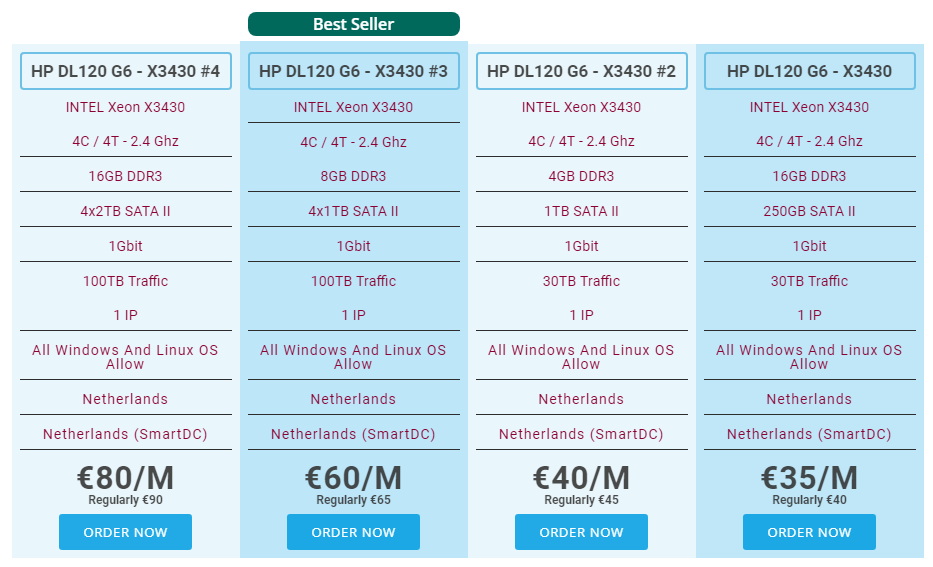Screen dimensions: 933x567
Task: Select the 8GB DDR3 memory row
Action: pos(353,176)
